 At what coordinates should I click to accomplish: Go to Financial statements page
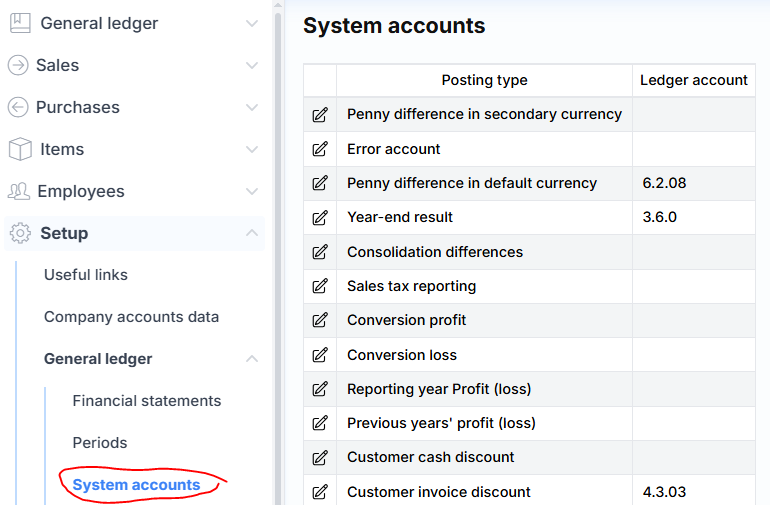click(146, 401)
